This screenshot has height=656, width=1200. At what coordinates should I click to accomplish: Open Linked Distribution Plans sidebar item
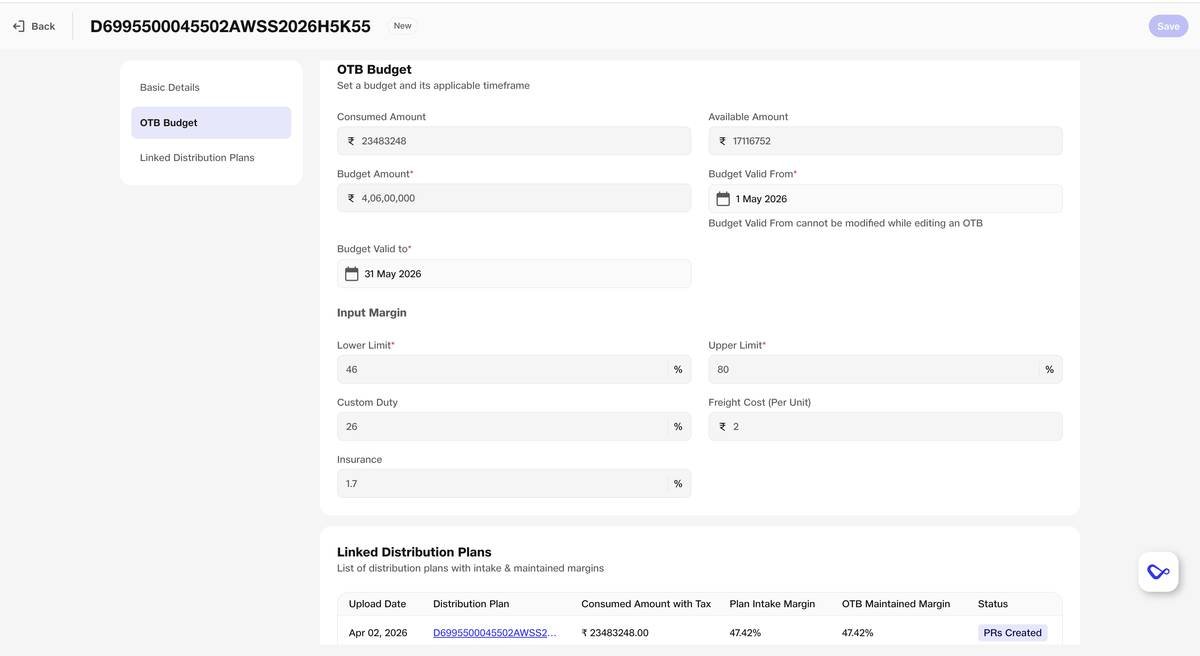(211, 157)
